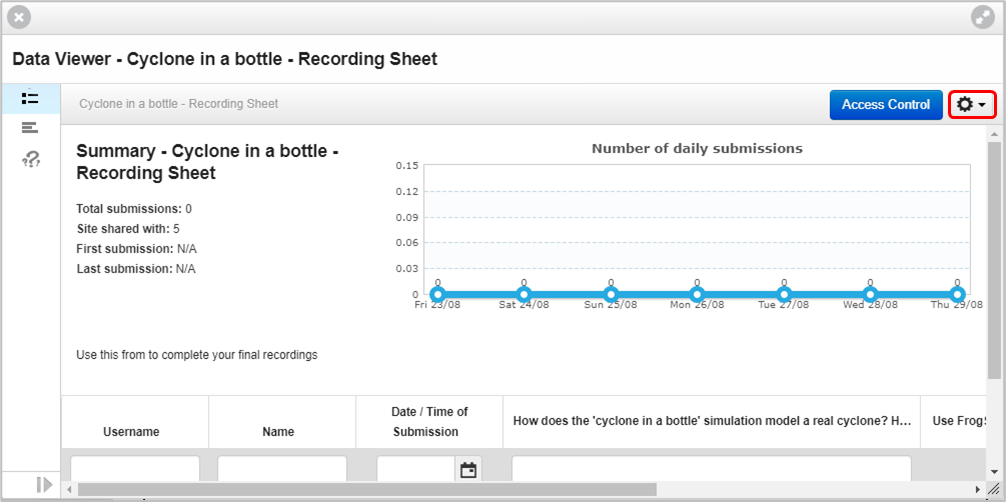This screenshot has width=1006, height=502.
Task: Click the 'Total submissions: 0' text
Action: coord(134,209)
